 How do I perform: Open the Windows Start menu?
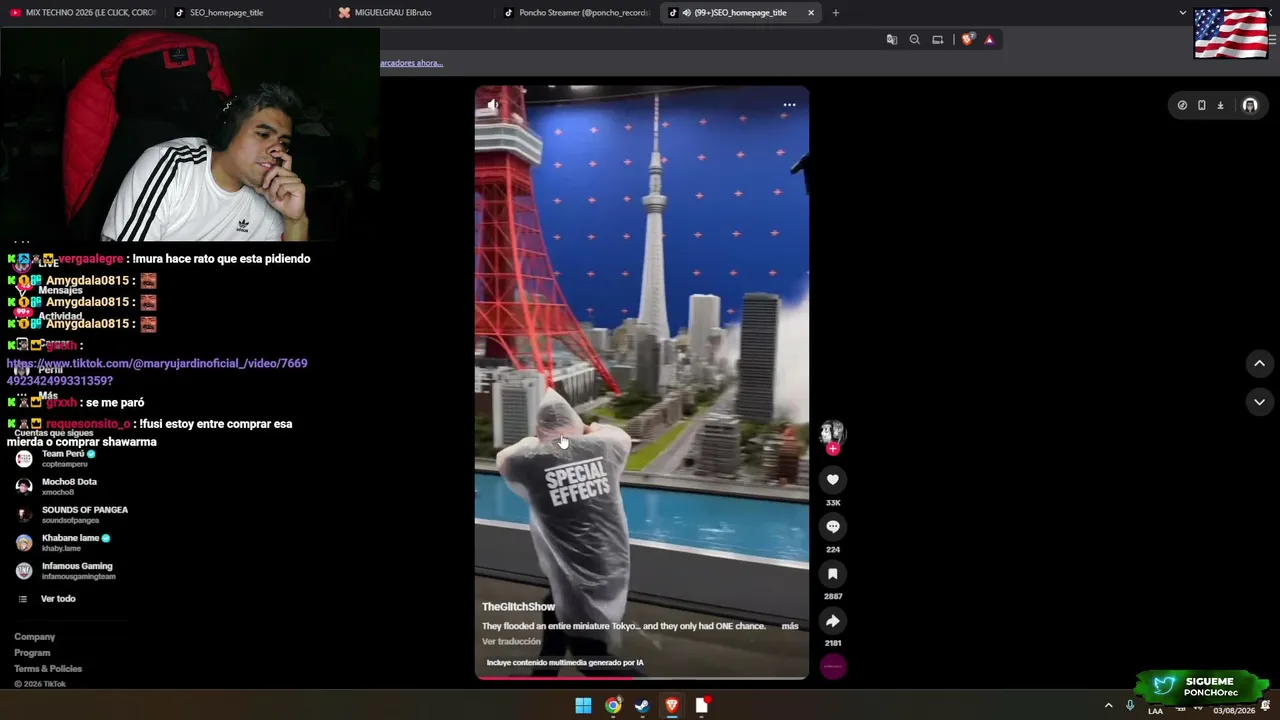point(583,706)
